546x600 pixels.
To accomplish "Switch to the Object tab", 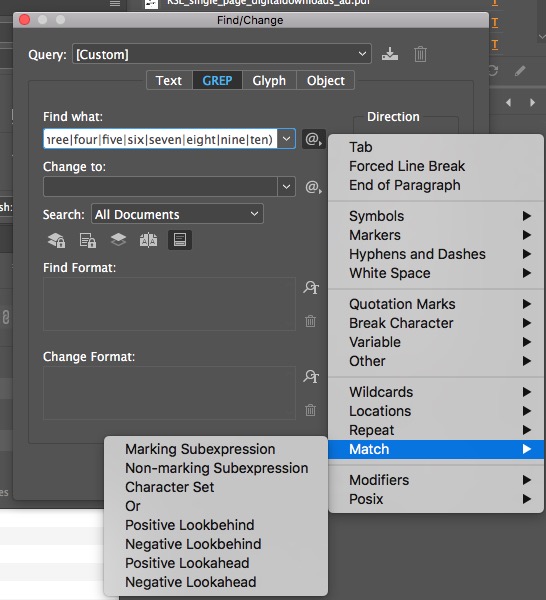I will (x=326, y=80).
